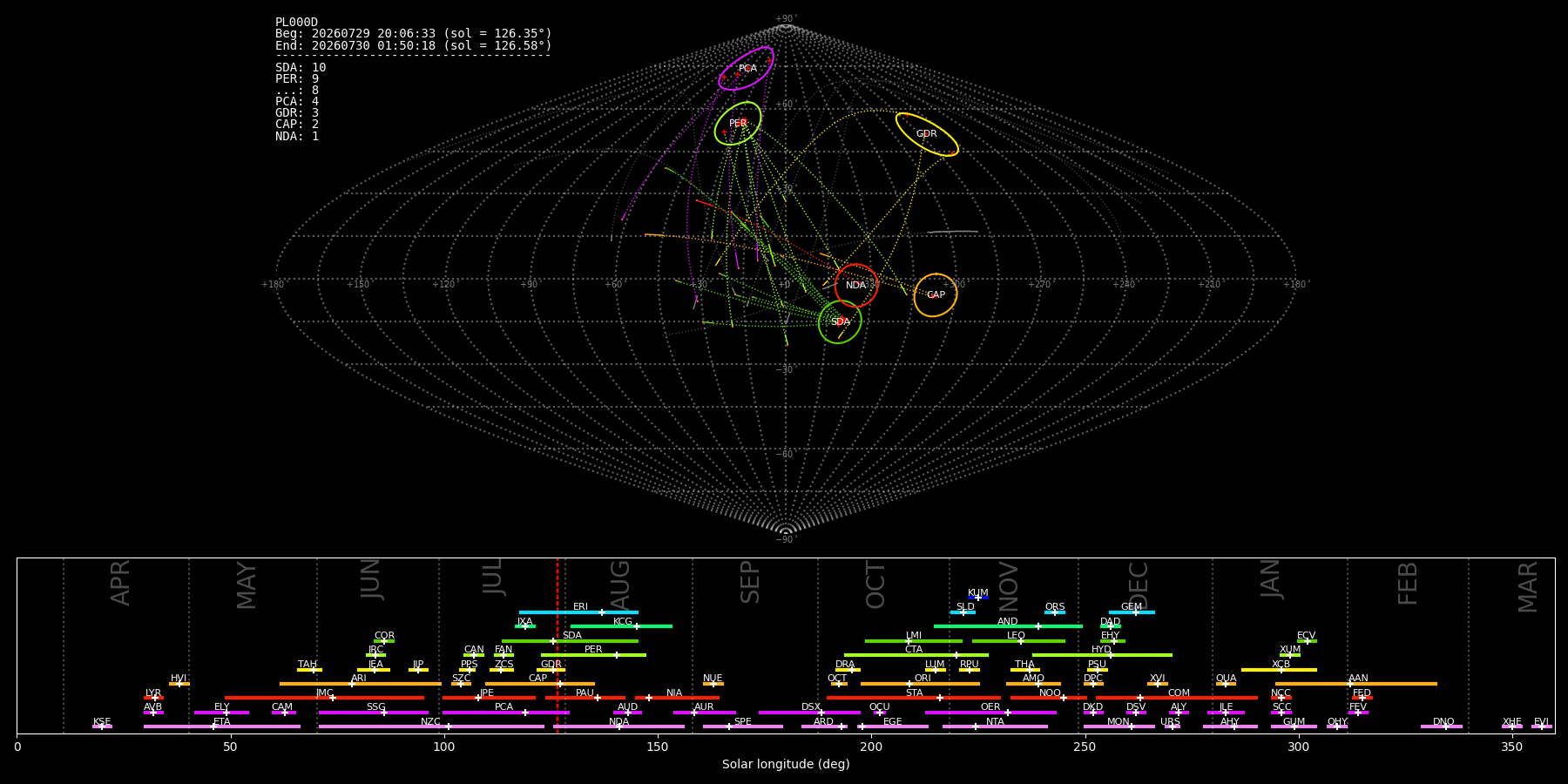Click the red dashed current-date line
Image resolution: width=1568 pixels, height=784 pixels.
tap(558, 645)
